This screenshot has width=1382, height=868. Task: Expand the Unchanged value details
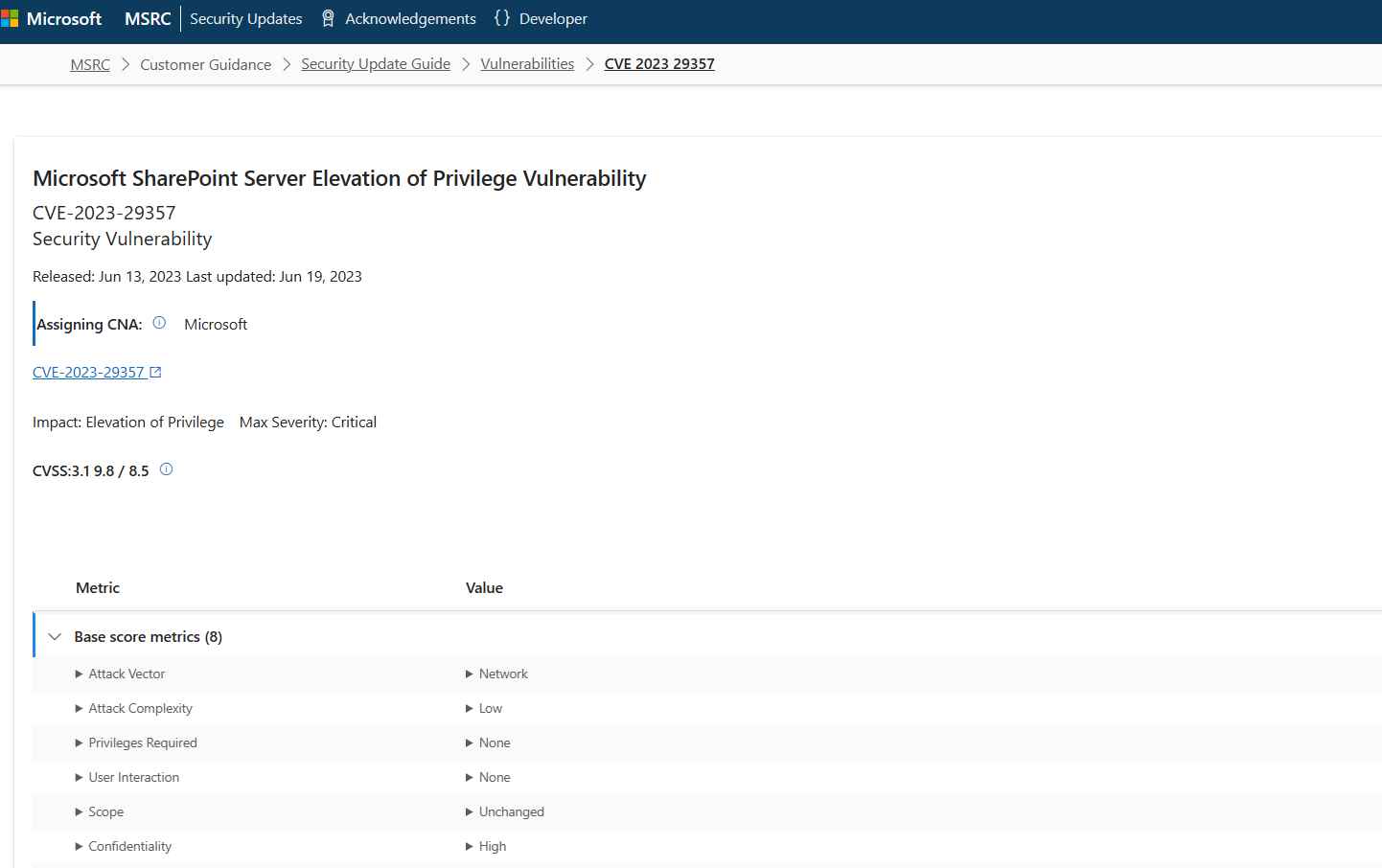[x=505, y=811]
